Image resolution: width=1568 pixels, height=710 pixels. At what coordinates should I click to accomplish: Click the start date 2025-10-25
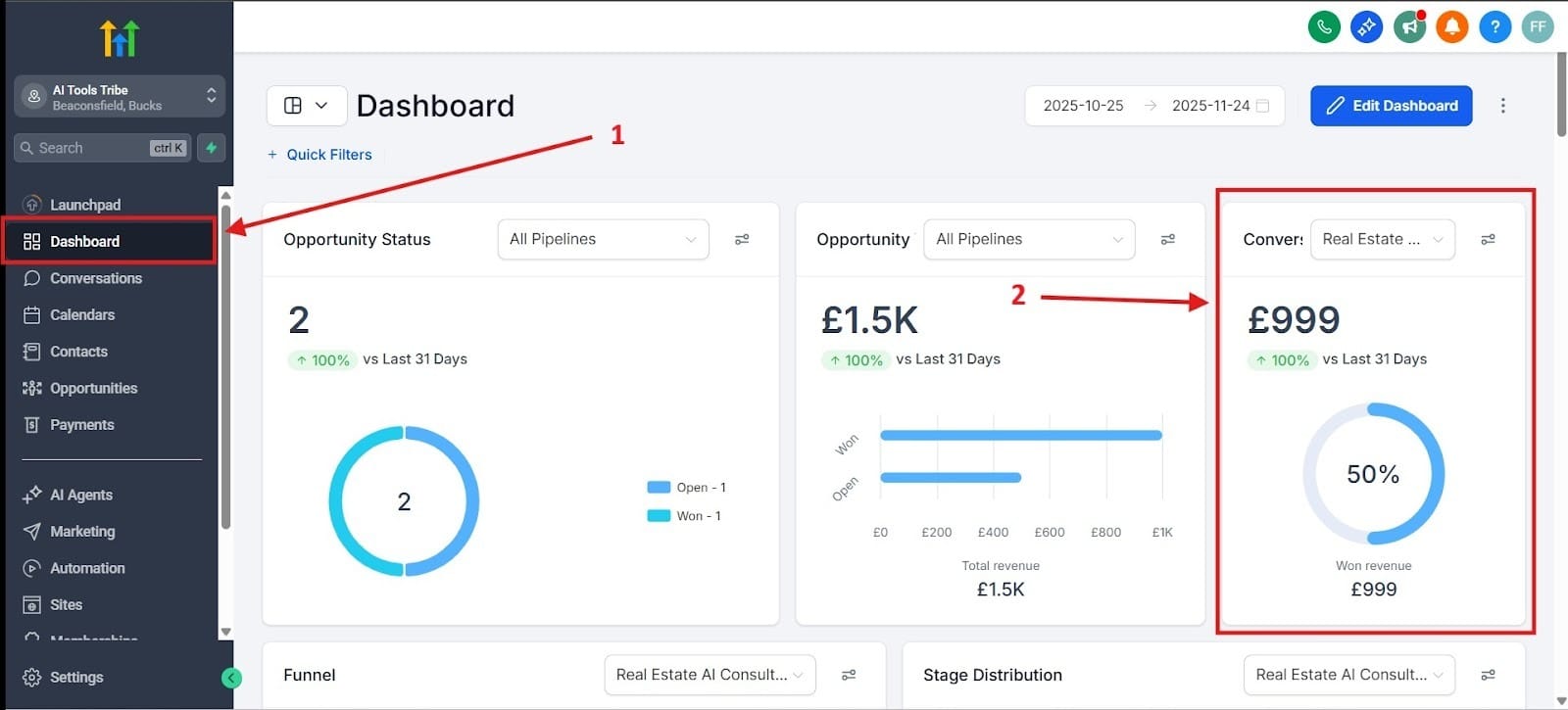1083,106
